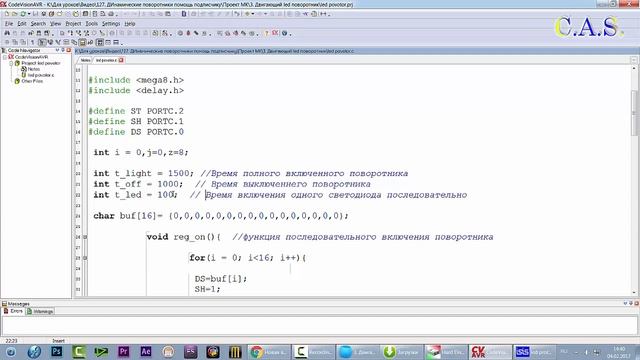Click the line #define ST PORTC.2
The height and width of the screenshot is (360, 640).
pos(136,111)
